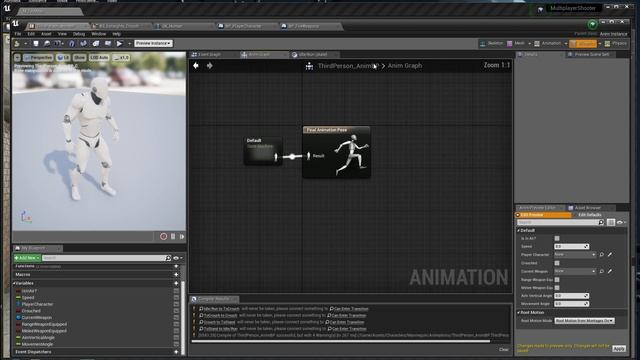Click the Animation mode icon
The width and height of the screenshot is (640, 360).
tap(537, 43)
